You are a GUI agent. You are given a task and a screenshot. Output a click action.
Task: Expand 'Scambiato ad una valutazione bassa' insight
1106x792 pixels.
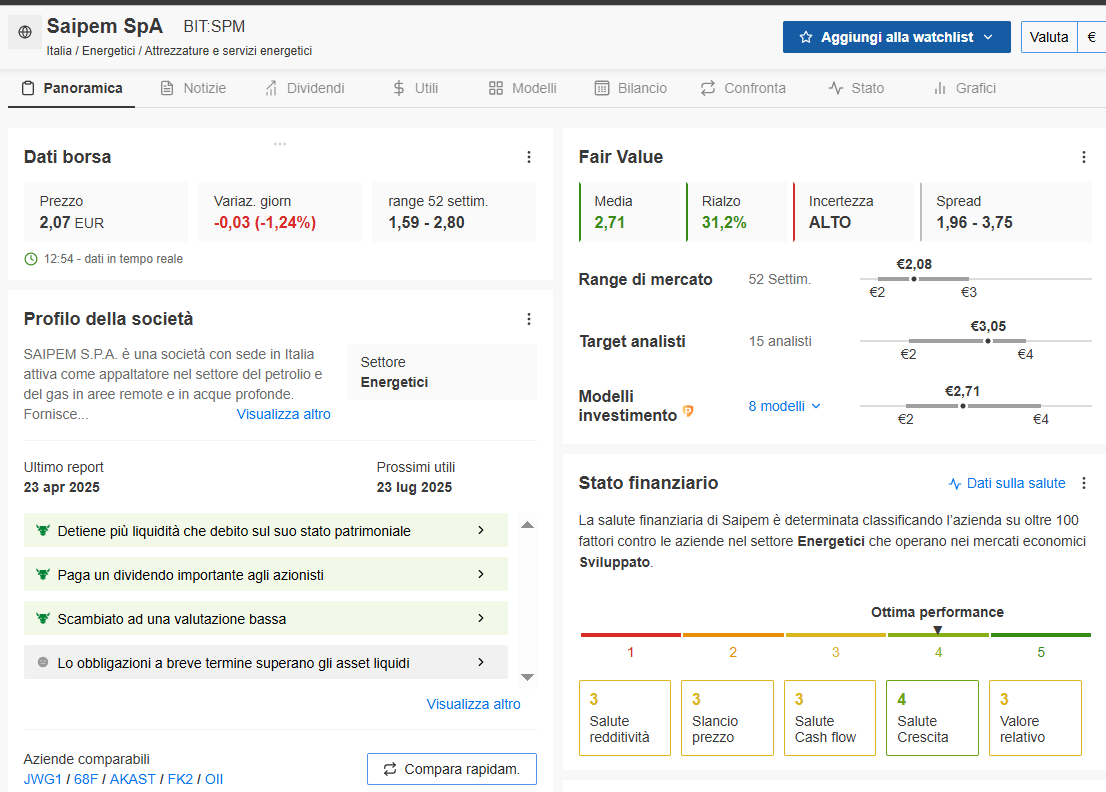[481, 618]
